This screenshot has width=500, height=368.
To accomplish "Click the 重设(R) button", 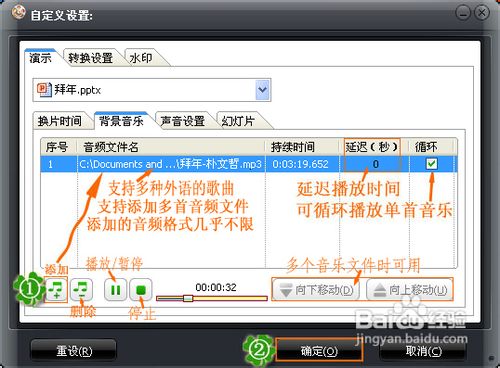I will (74, 351).
